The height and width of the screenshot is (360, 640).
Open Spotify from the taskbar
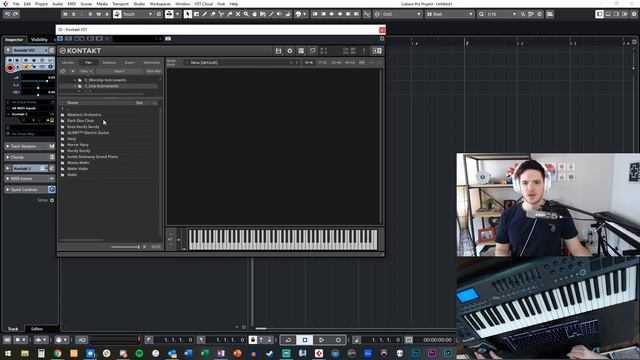(x=139, y=353)
